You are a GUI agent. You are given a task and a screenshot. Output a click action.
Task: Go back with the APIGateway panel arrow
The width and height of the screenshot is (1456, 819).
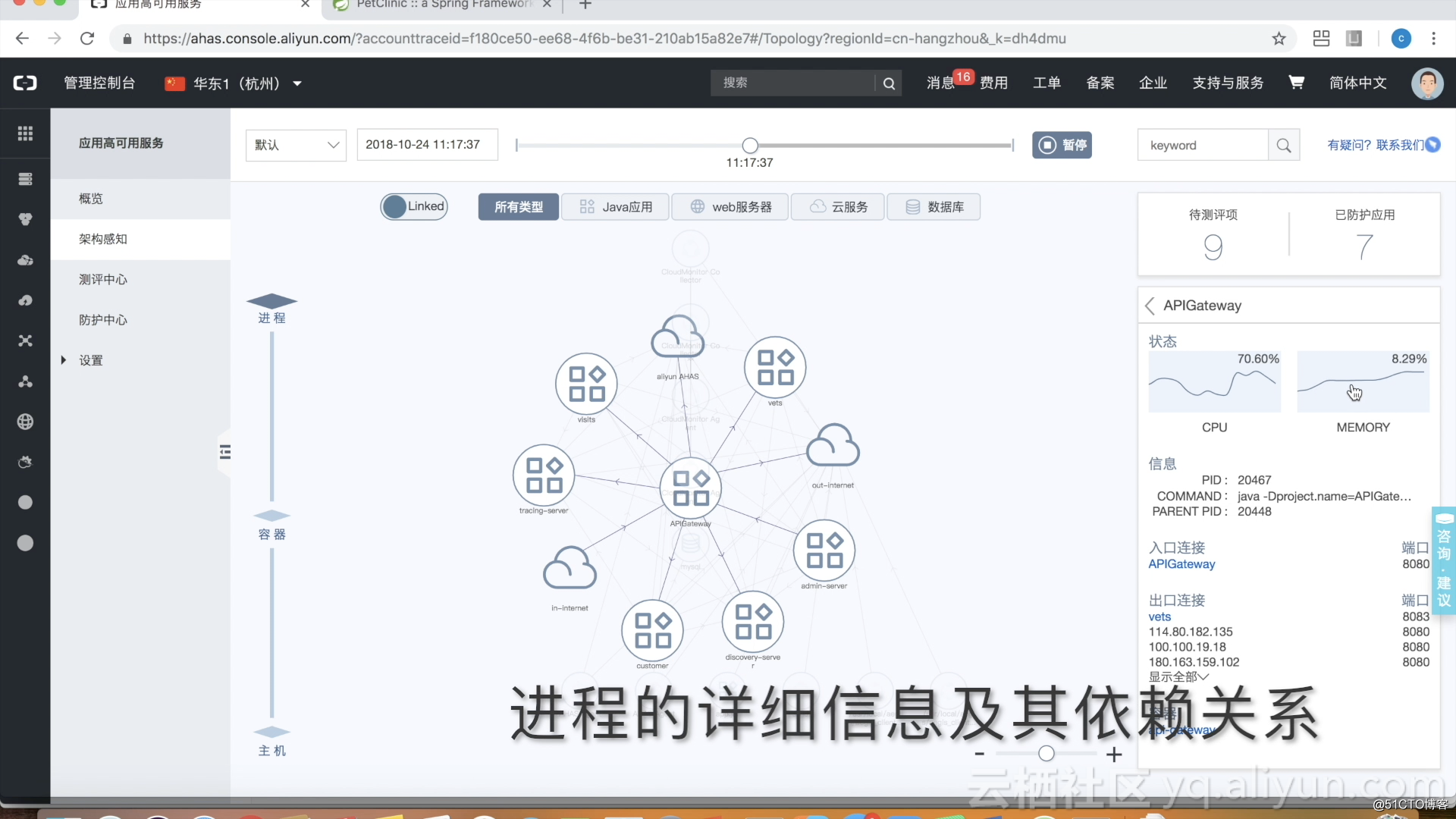(x=1150, y=306)
